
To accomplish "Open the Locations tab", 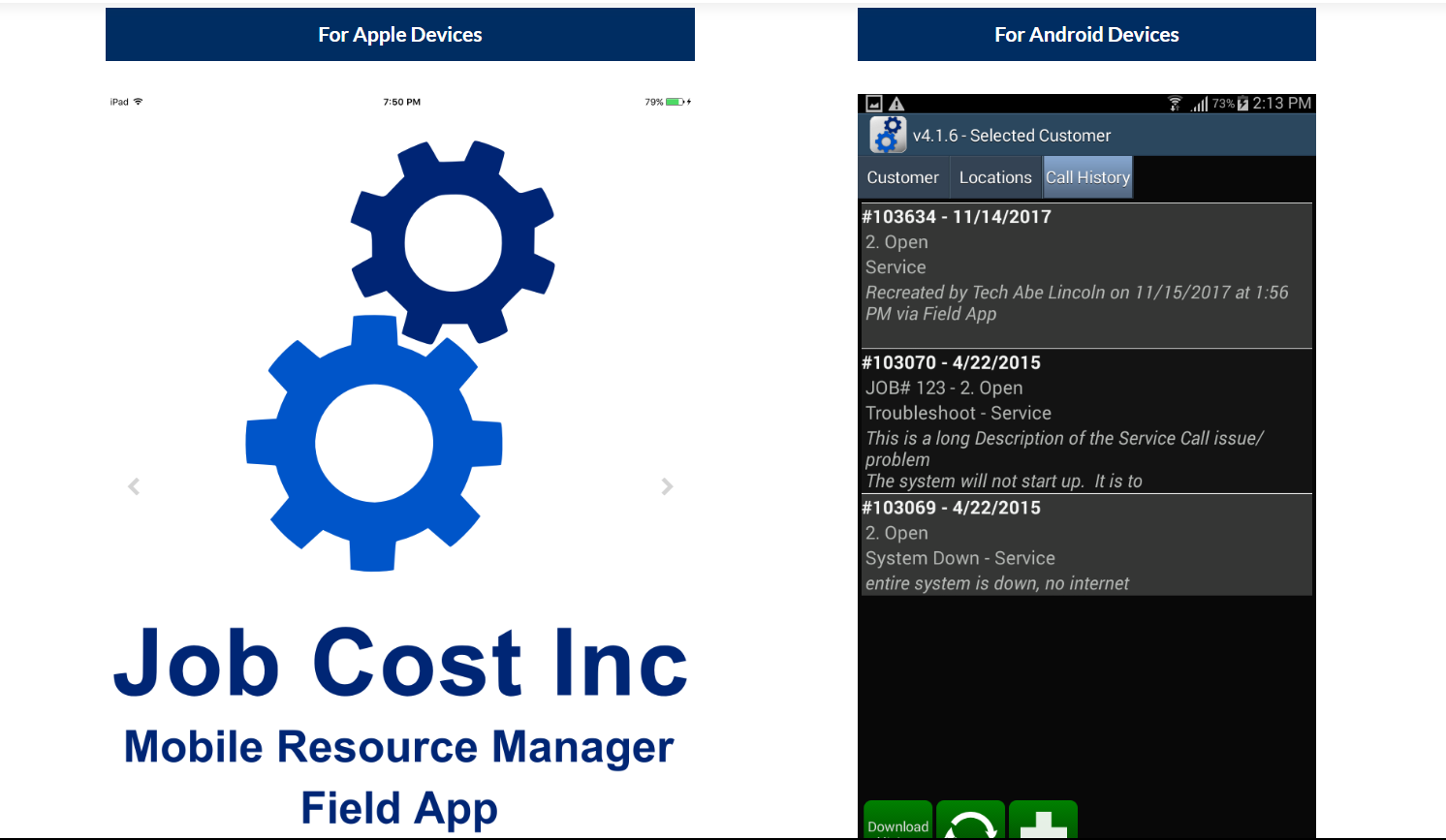I will (995, 176).
